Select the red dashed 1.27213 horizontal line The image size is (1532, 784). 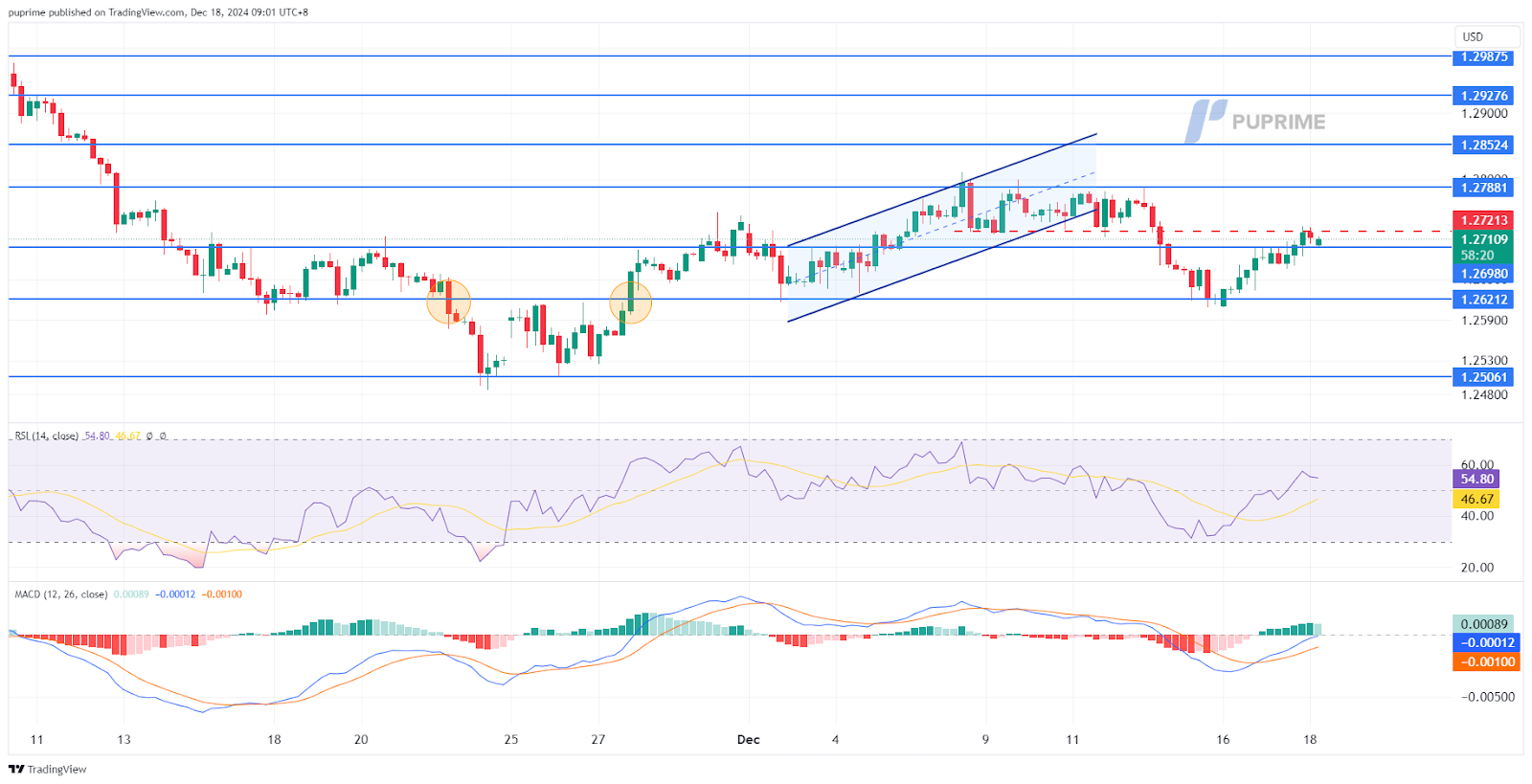click(x=1202, y=231)
